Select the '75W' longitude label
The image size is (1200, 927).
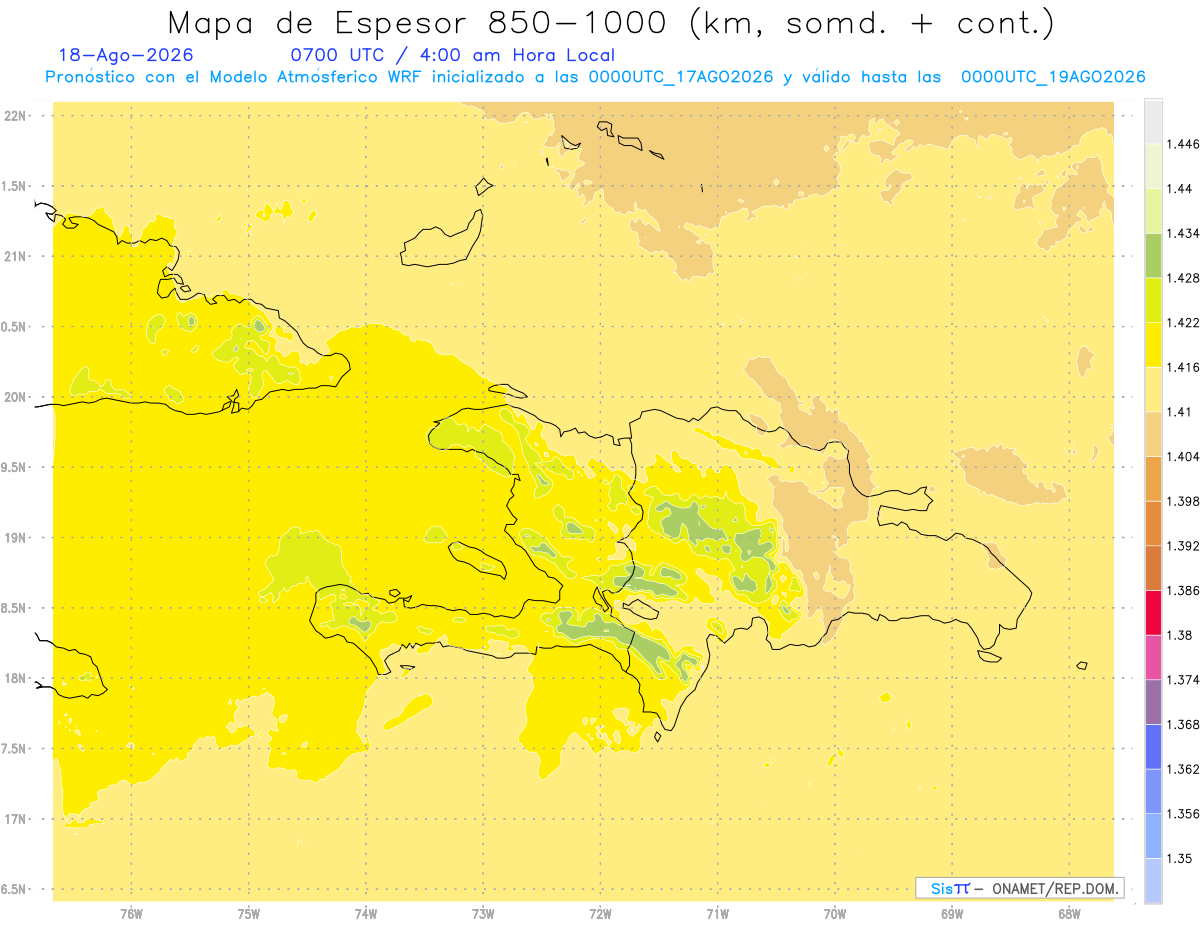(249, 914)
